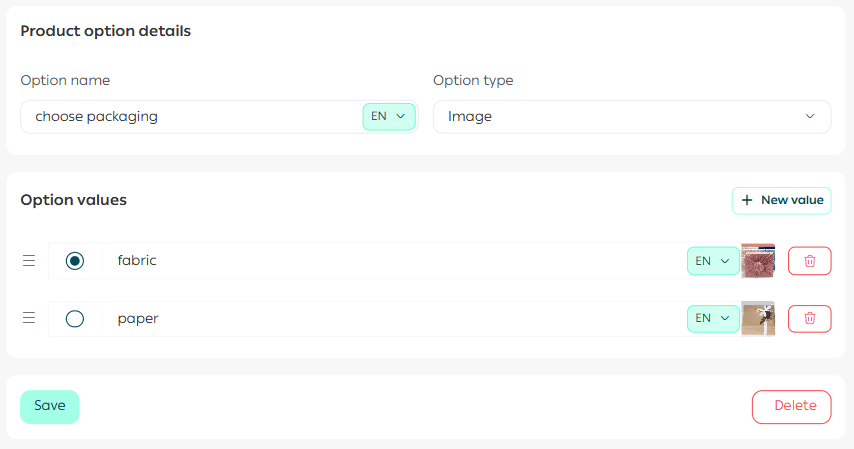Click the chevron arrow in Option type
Viewport: 854px width, 449px height.
click(810, 117)
